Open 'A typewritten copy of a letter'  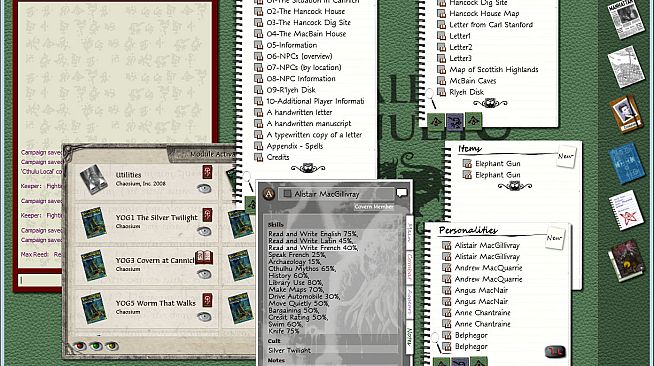coord(314,135)
